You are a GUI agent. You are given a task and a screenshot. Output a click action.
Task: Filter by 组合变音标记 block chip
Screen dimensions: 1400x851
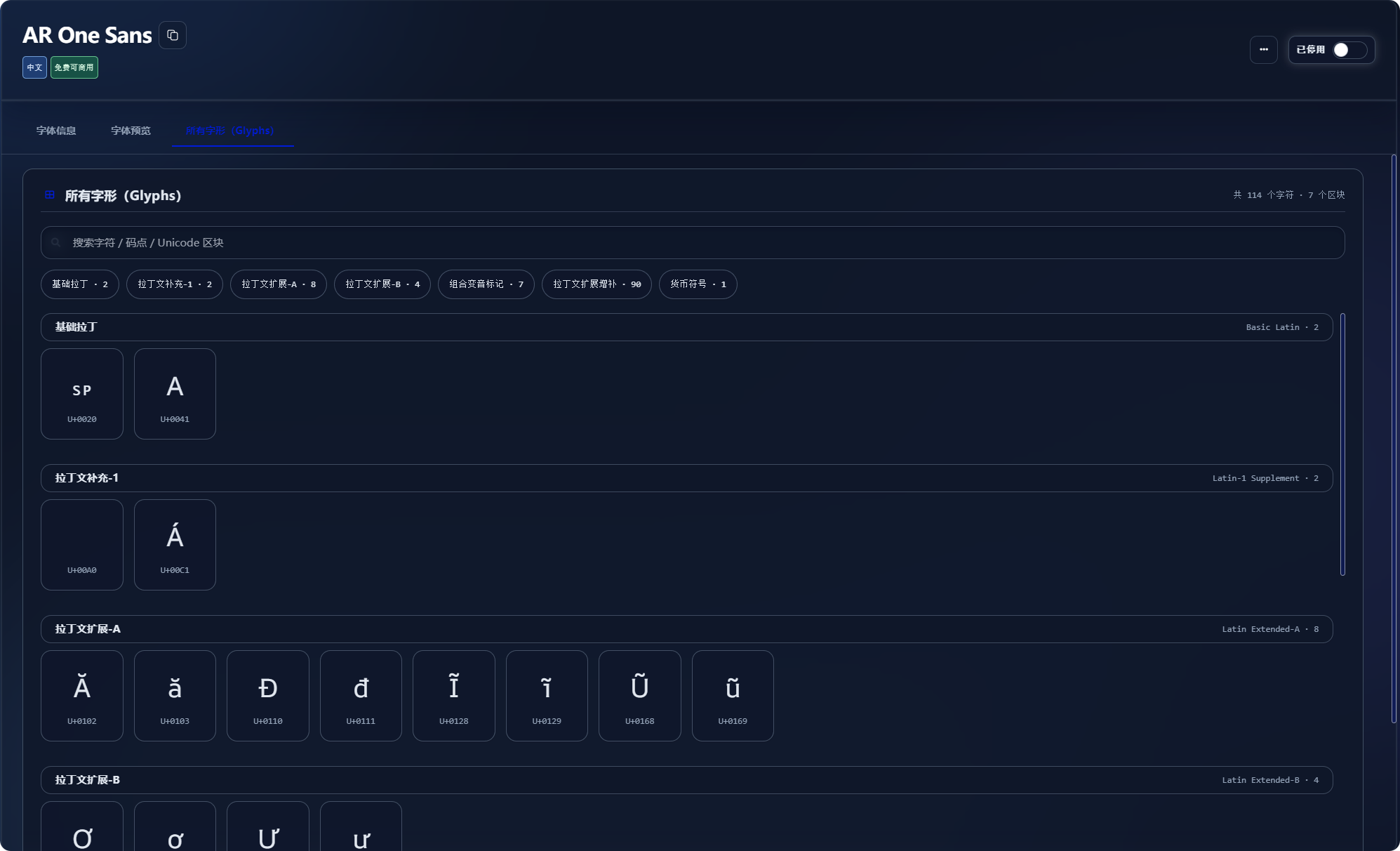[x=486, y=284]
